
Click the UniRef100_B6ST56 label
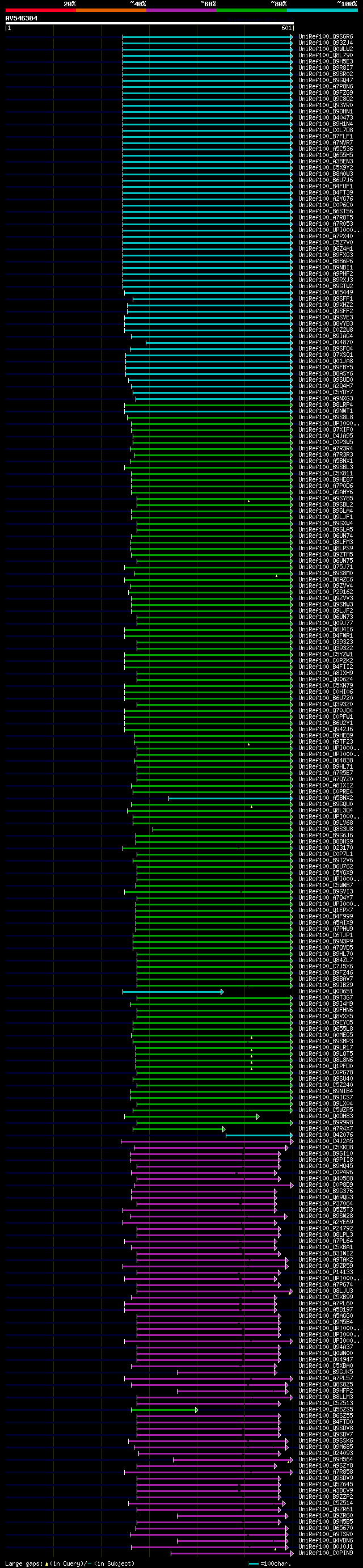coord(325,211)
